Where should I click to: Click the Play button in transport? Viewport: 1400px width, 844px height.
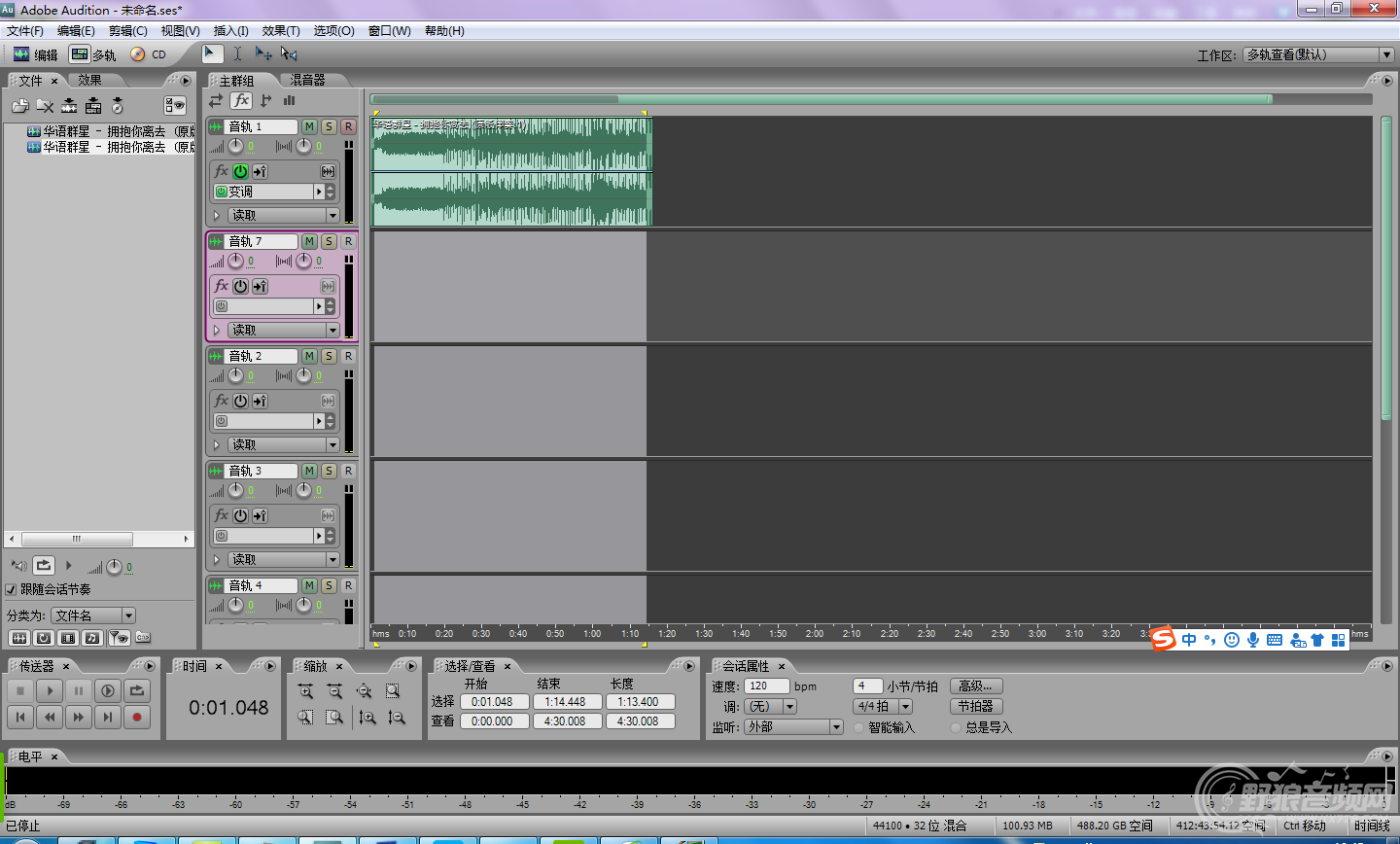50,690
